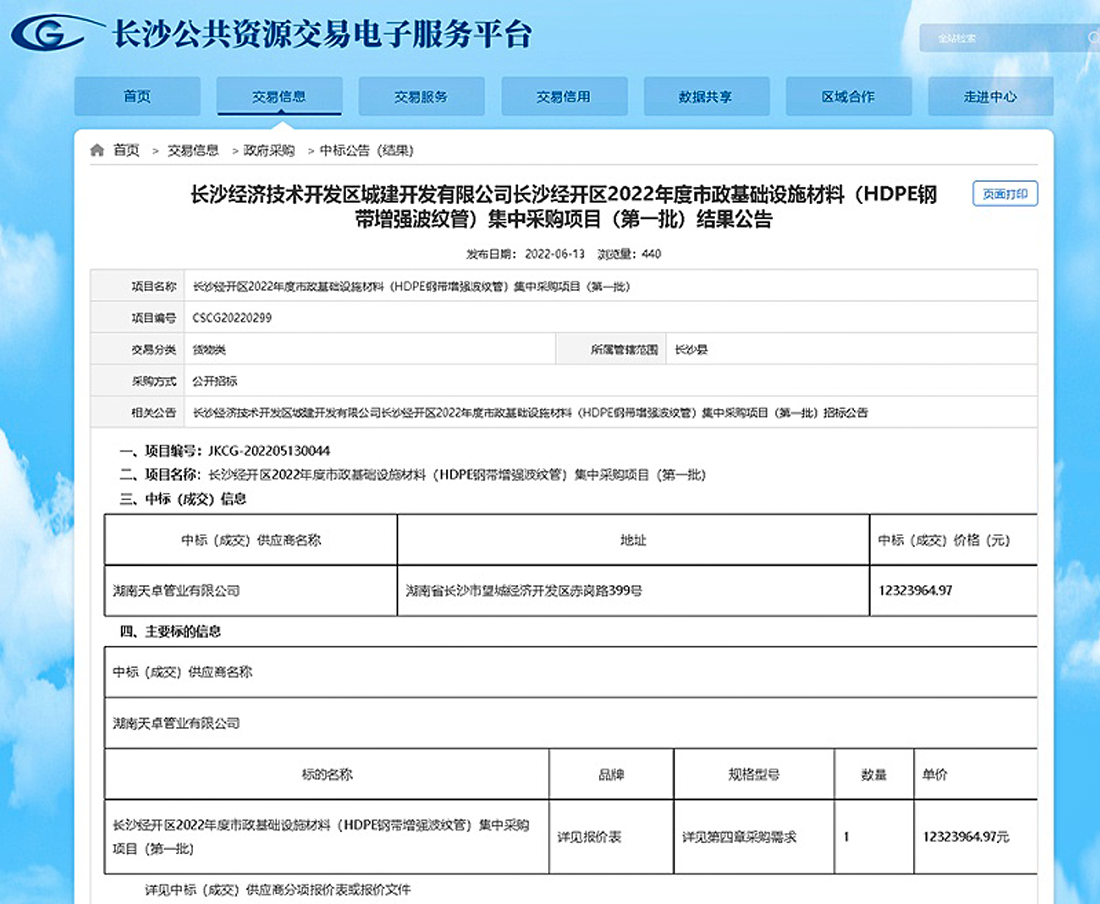
Task: Click project number CSCG20220299
Action: [x=232, y=318]
